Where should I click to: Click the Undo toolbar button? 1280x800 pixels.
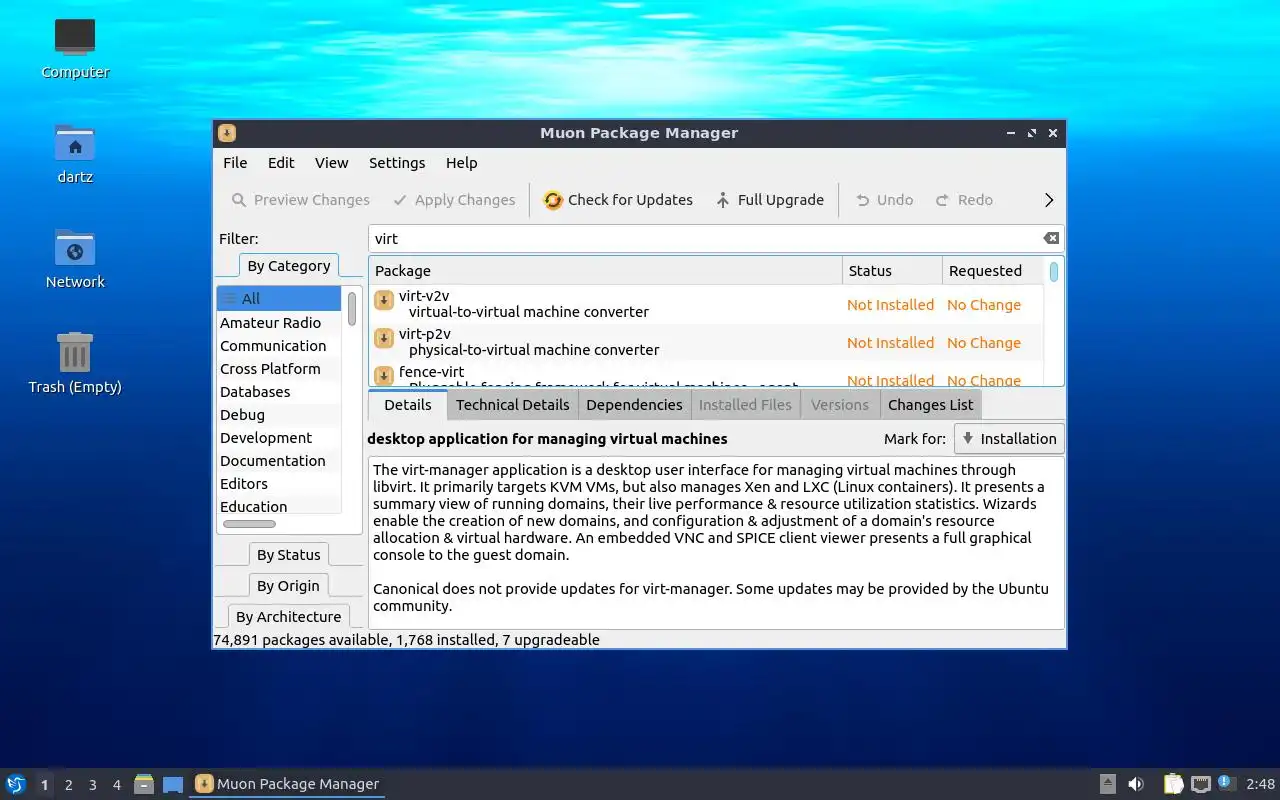coord(884,200)
